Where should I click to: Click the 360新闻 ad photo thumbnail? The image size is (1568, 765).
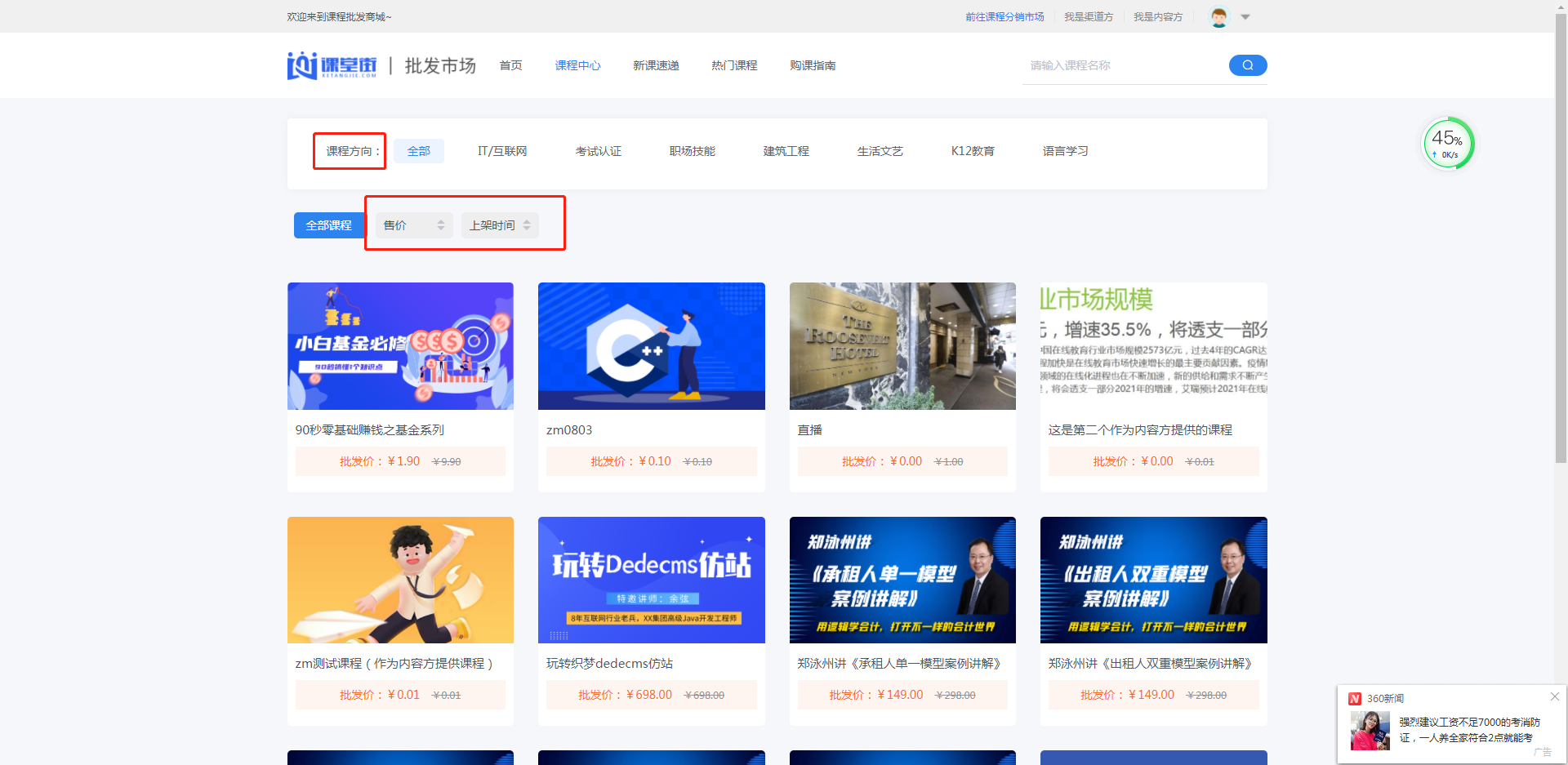point(1370,731)
